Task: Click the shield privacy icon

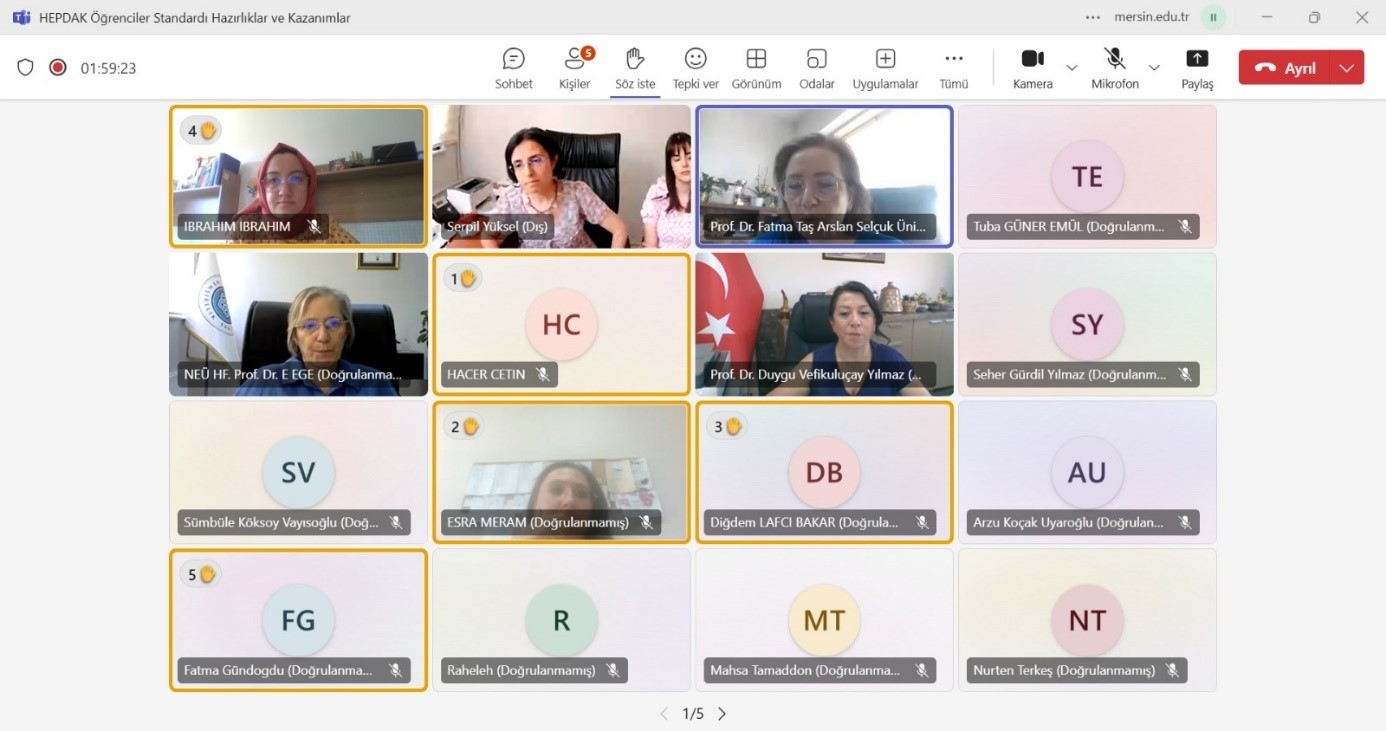Action: (26, 68)
